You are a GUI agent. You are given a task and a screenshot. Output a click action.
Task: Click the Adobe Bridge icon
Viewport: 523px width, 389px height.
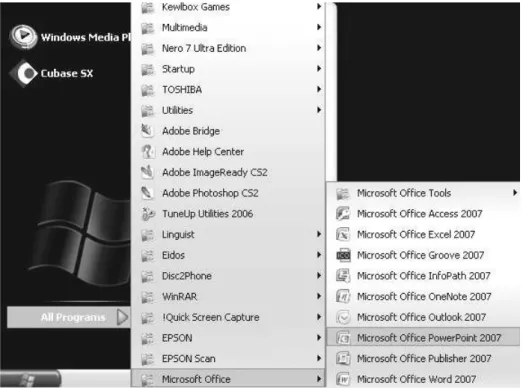(x=147, y=131)
